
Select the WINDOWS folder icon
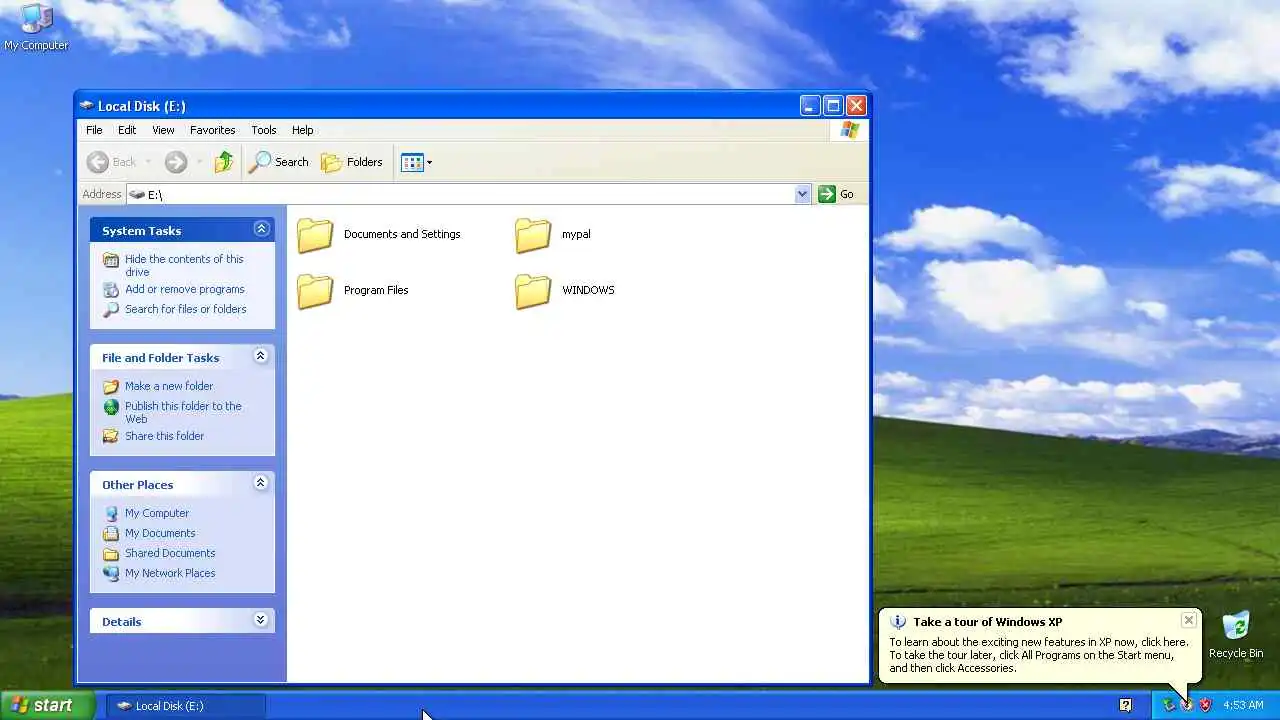(533, 291)
